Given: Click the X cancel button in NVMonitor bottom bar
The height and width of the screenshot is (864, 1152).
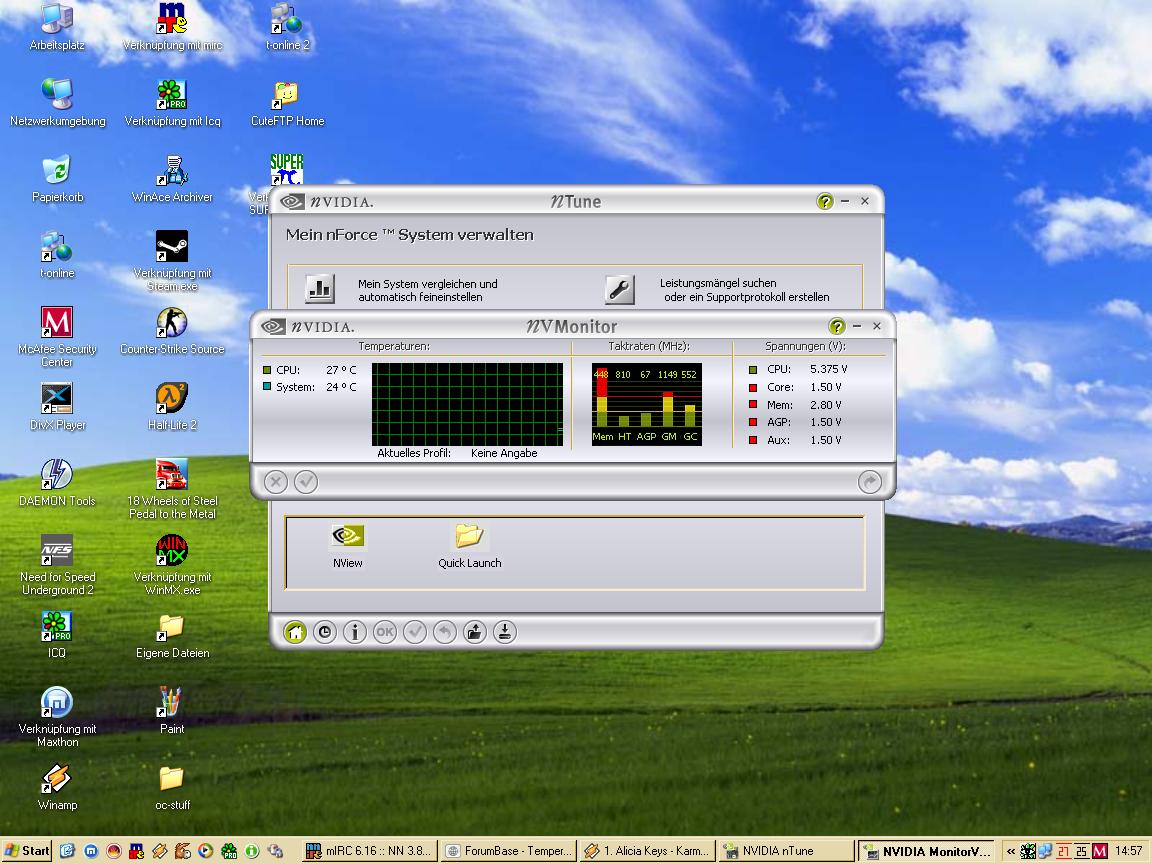Looking at the screenshot, I should pyautogui.click(x=276, y=482).
